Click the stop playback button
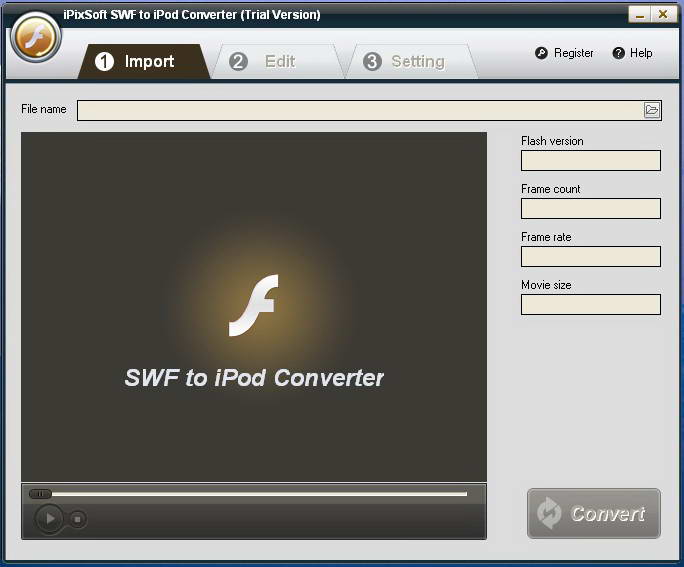This screenshot has width=684, height=567. point(78,519)
